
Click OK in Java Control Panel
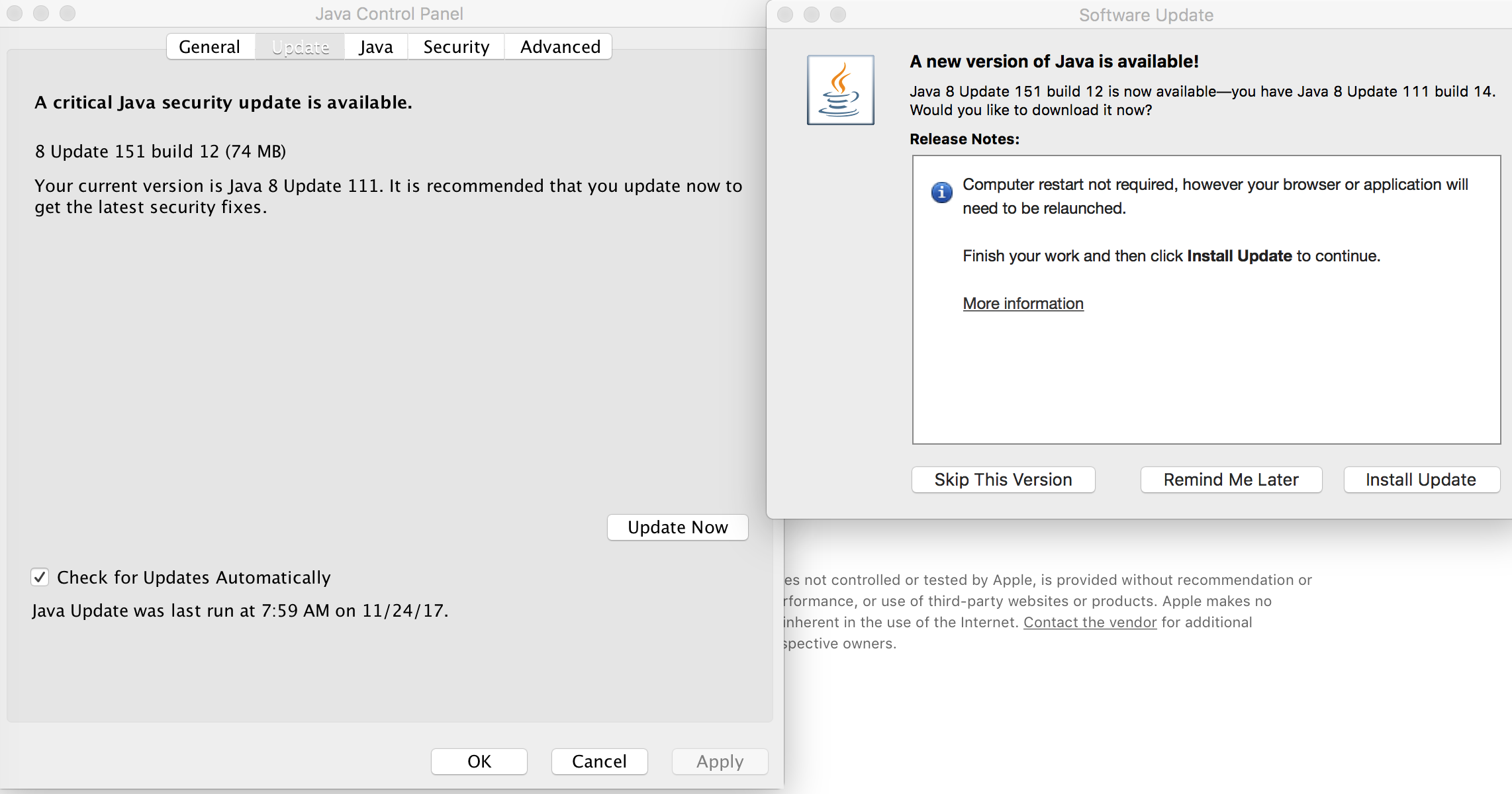(x=479, y=761)
